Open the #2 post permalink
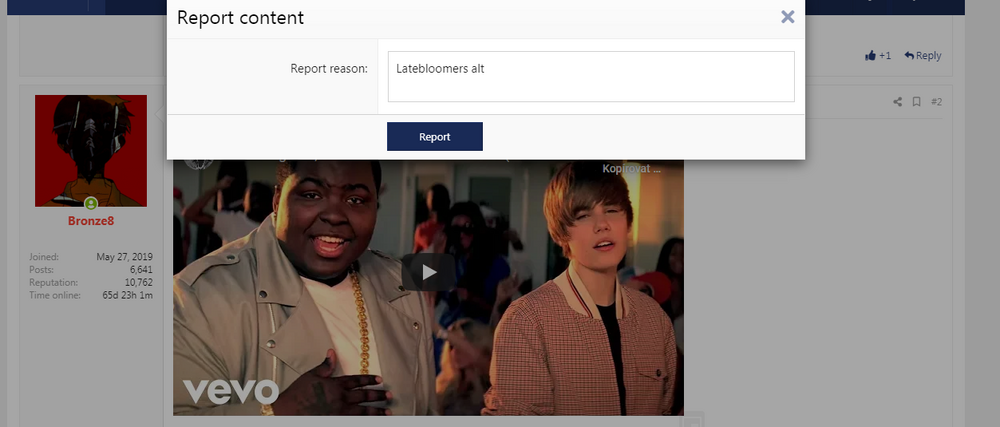 tap(936, 102)
